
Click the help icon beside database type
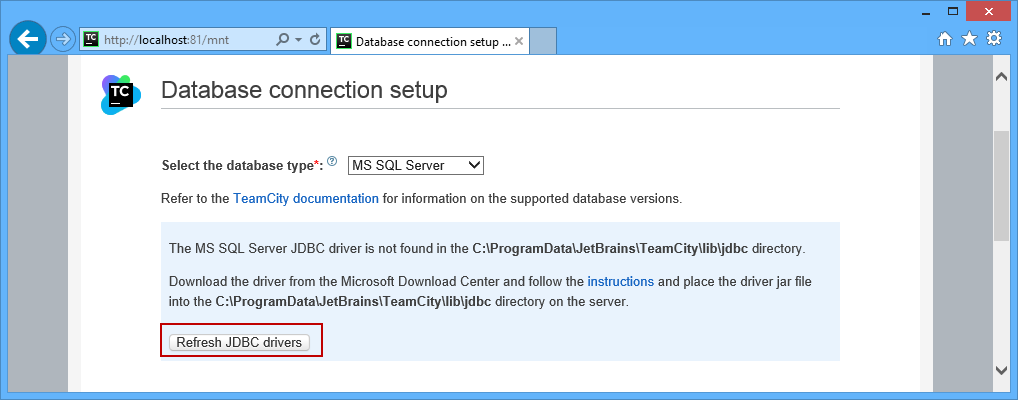click(x=332, y=161)
